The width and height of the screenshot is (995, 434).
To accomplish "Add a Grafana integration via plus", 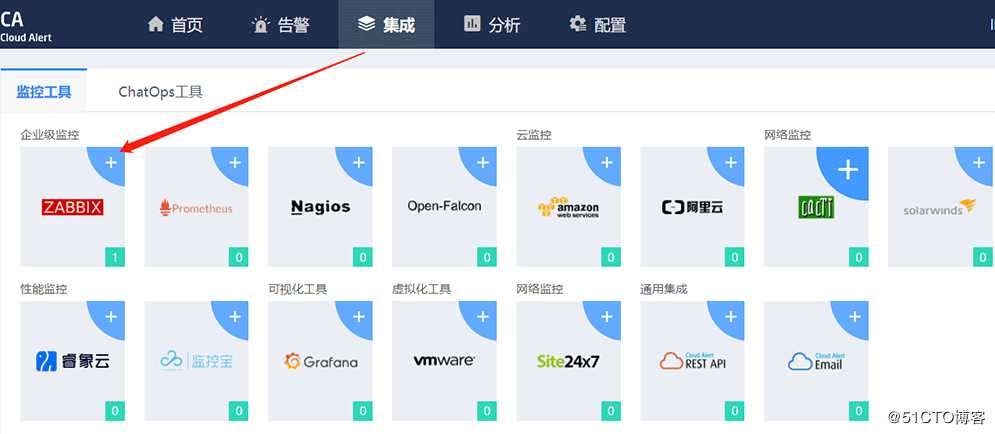I will (359, 316).
